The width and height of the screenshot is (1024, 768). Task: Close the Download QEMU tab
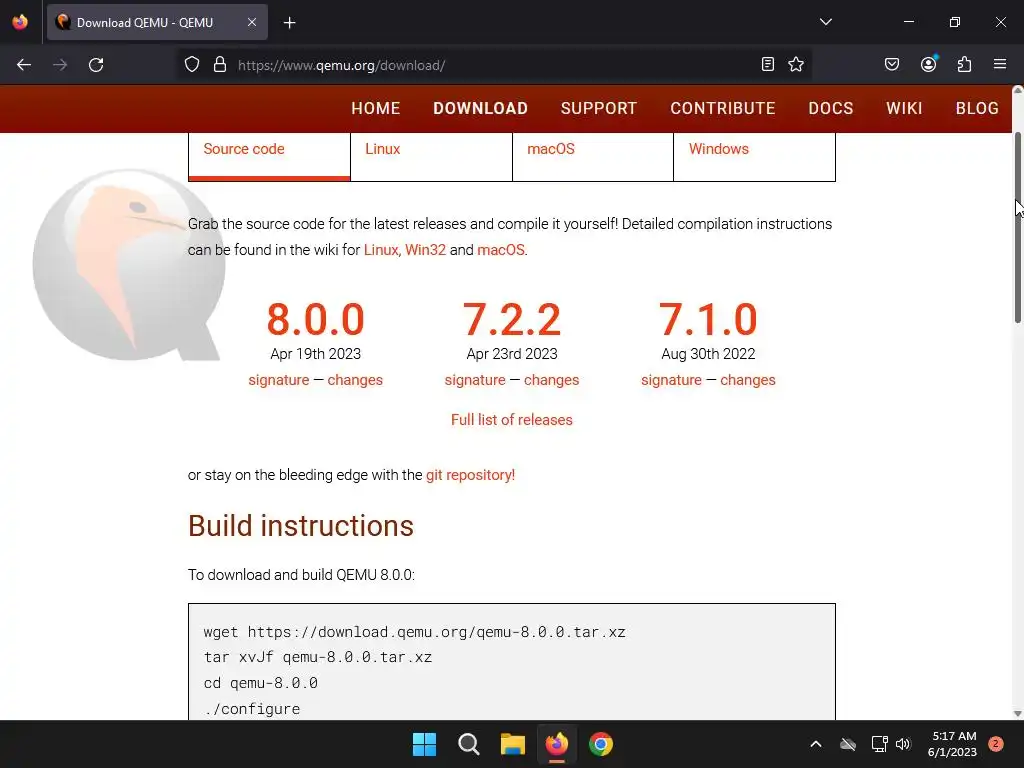251,22
